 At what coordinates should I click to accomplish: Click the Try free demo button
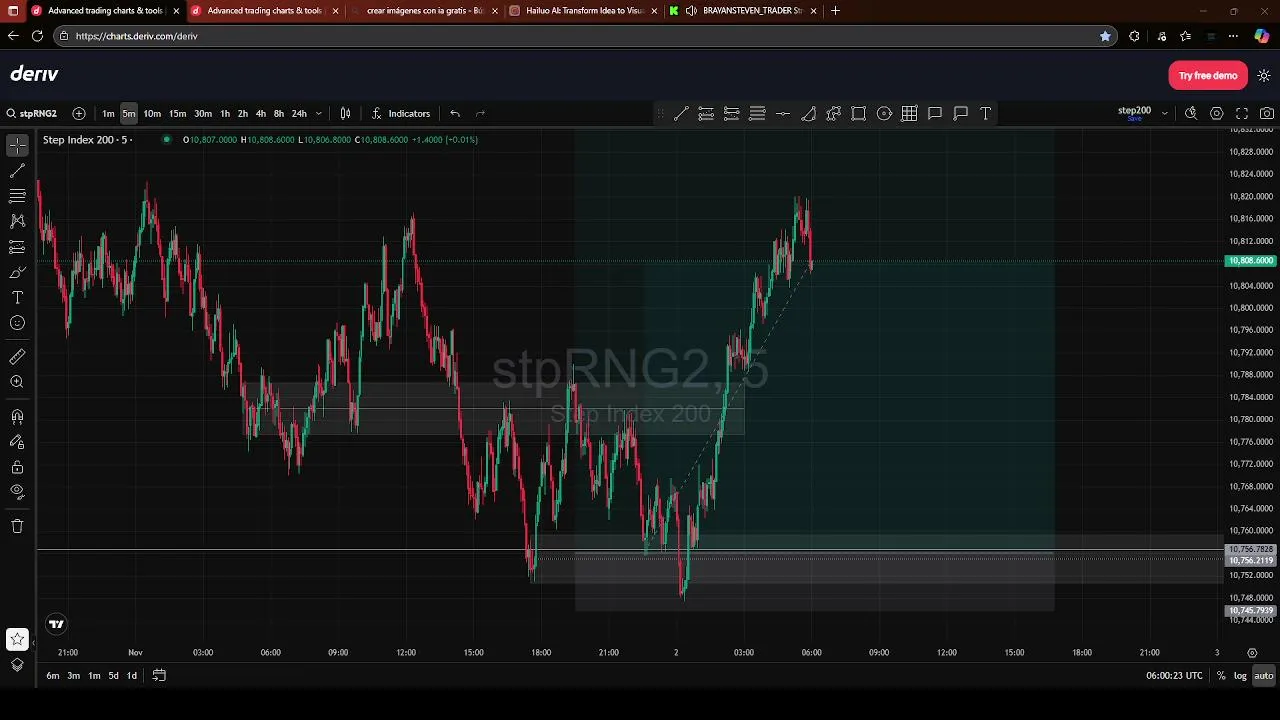pos(1208,75)
